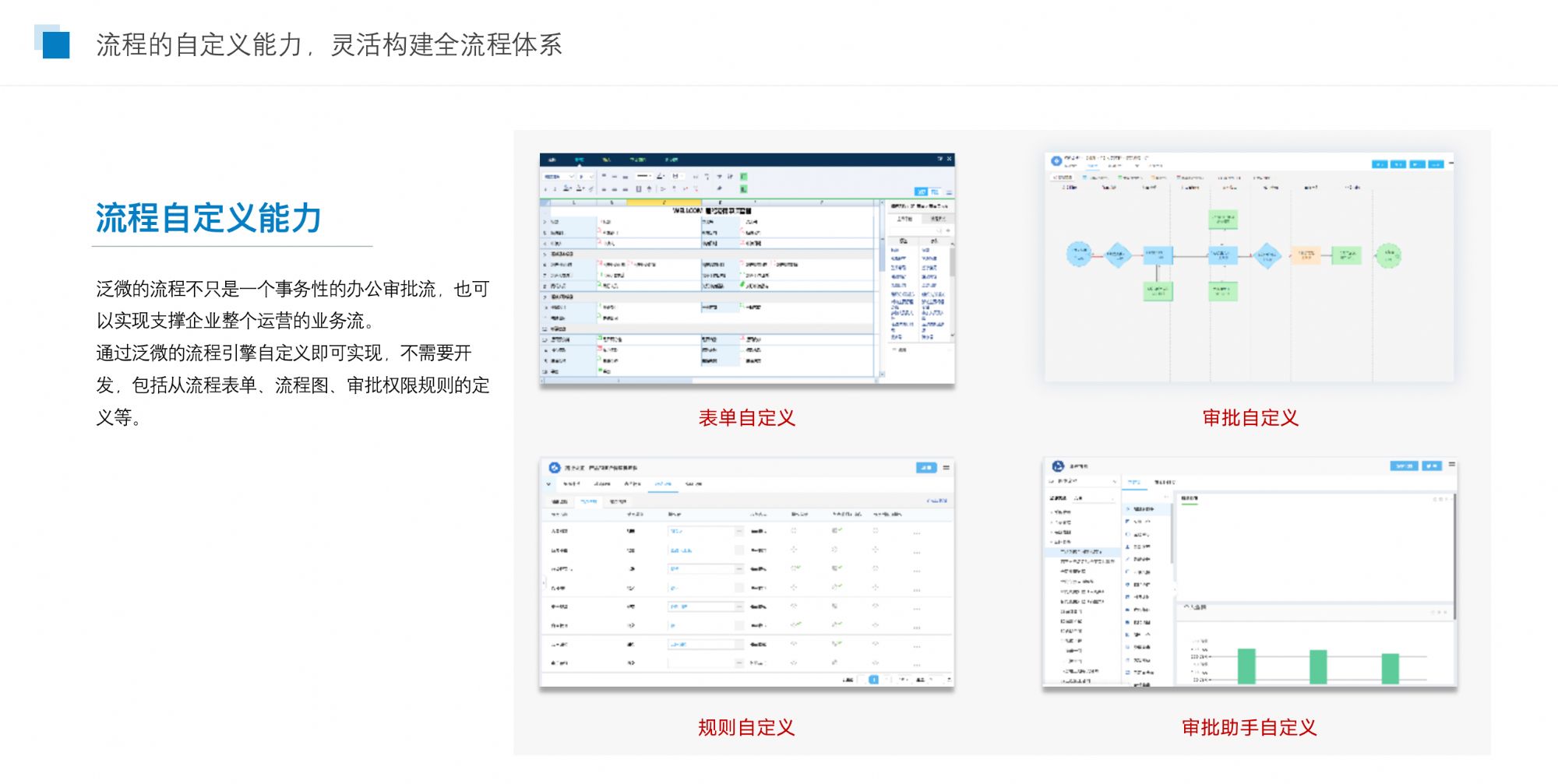Click the yellow highlighted column header in form
Screen dimensions: 1558x784
664,202
